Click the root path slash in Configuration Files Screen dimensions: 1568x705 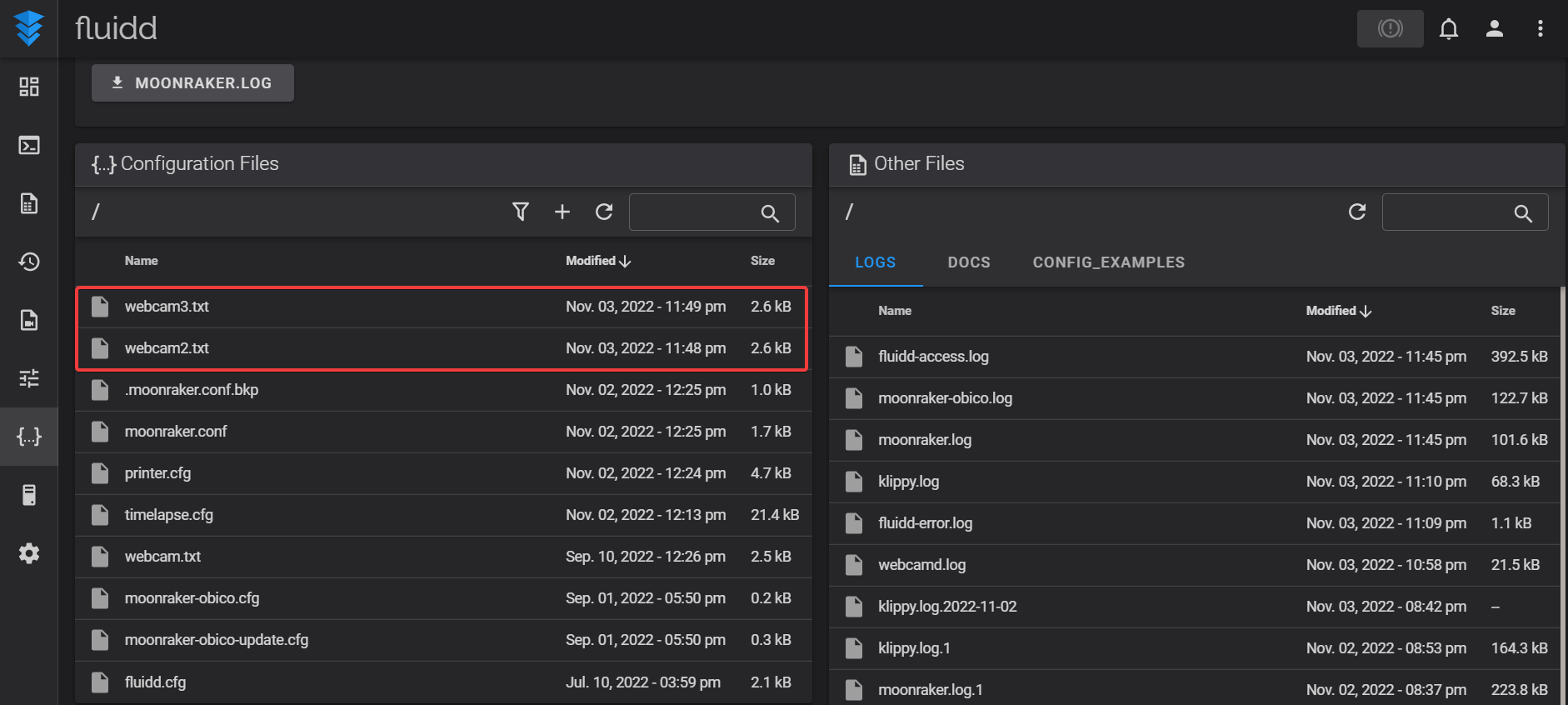coord(96,212)
